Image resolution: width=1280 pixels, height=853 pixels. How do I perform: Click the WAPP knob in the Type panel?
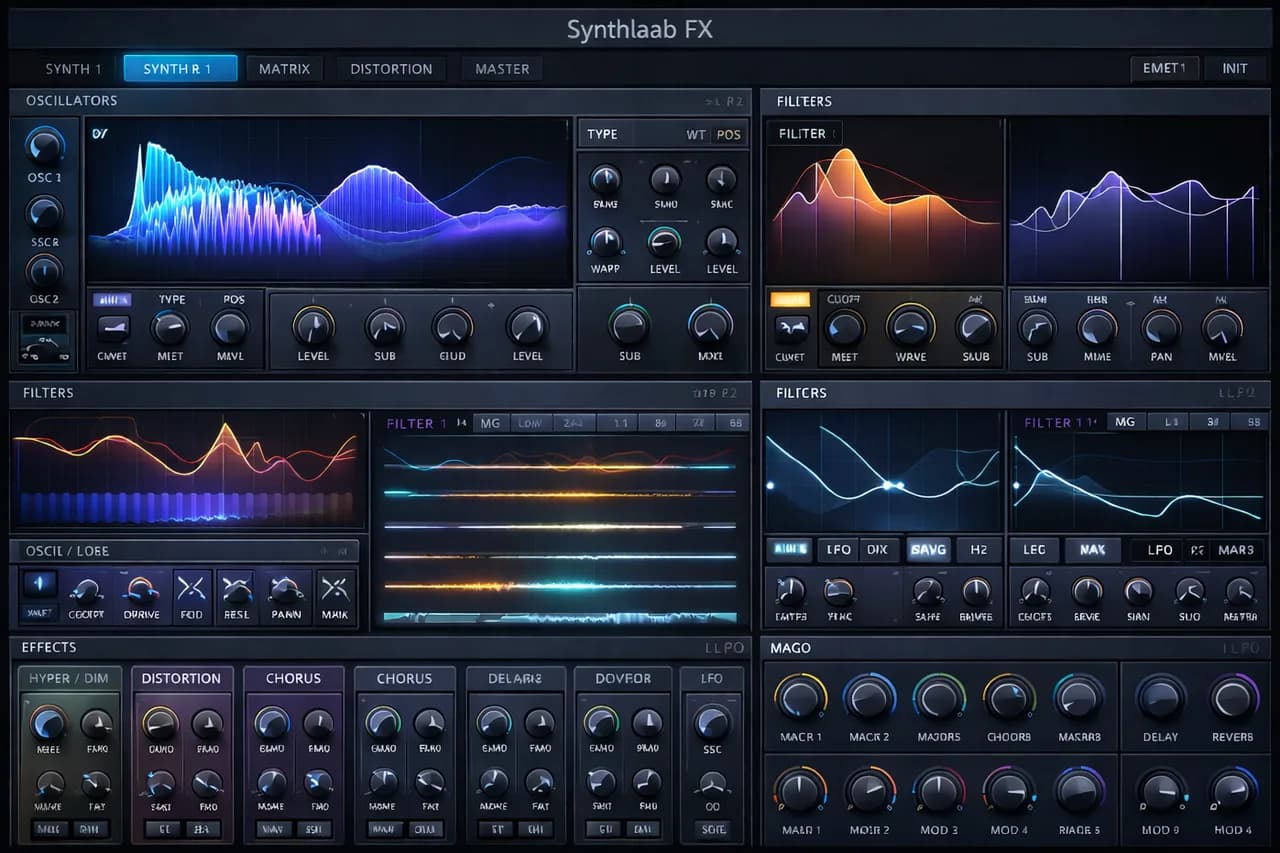605,241
